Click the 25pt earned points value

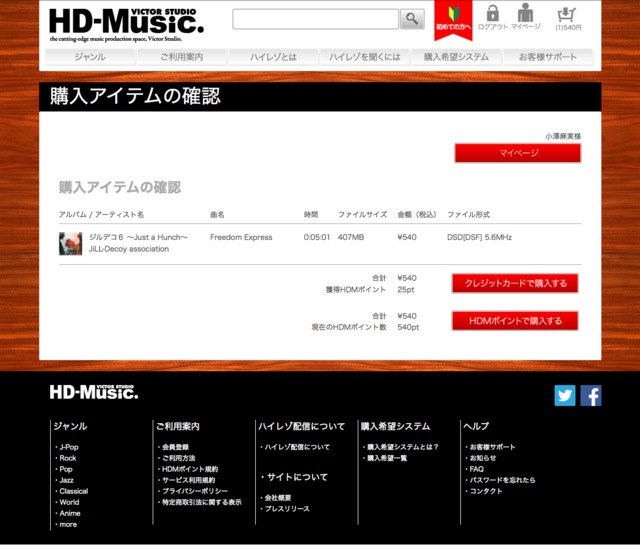406,290
